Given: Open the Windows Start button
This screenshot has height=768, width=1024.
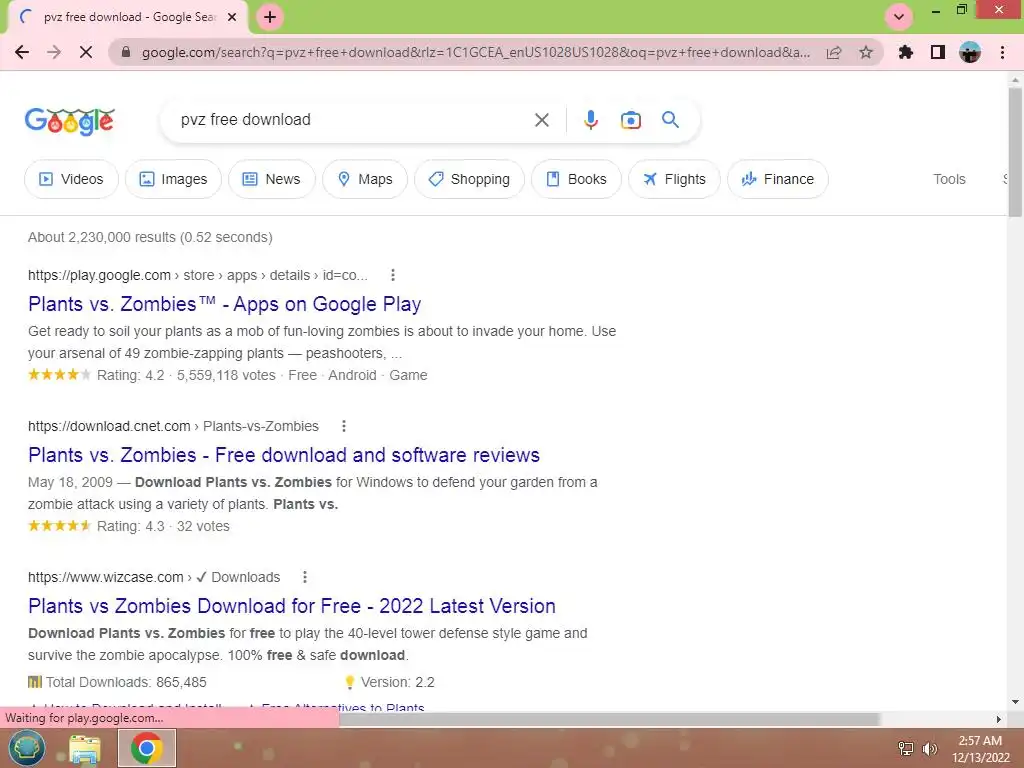Looking at the screenshot, I should point(26,748).
